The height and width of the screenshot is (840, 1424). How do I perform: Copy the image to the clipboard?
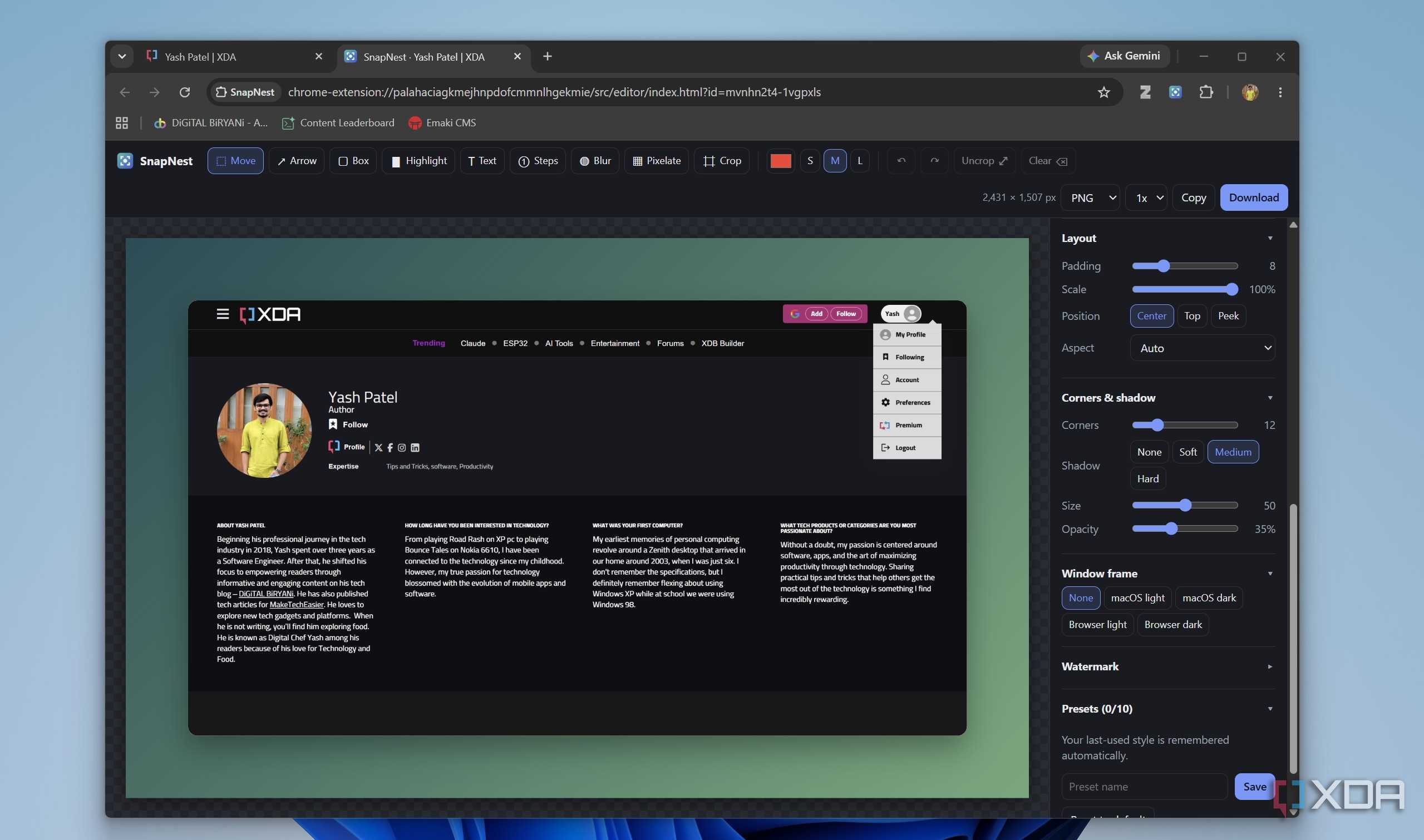click(1194, 197)
